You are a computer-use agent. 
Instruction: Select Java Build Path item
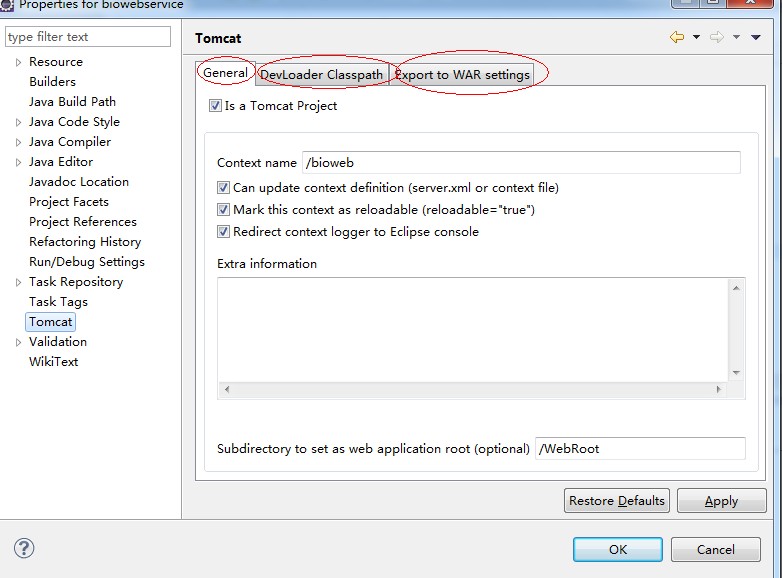pyautogui.click(x=72, y=102)
